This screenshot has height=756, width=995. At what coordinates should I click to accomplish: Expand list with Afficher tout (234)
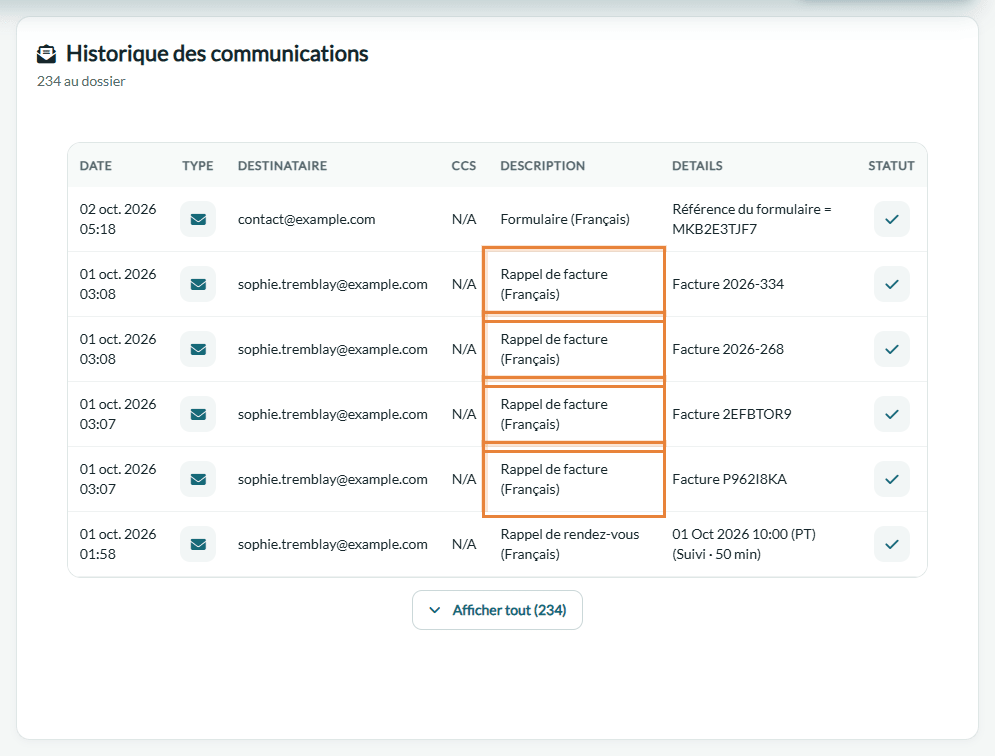tap(498, 610)
